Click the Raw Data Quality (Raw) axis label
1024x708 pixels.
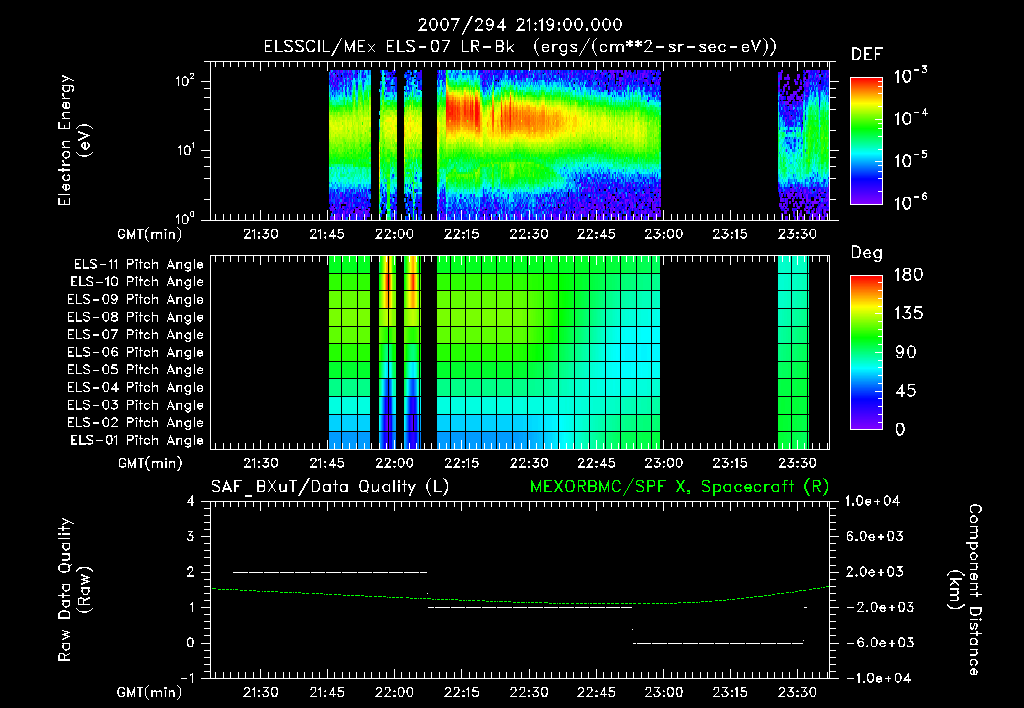click(x=75, y=590)
